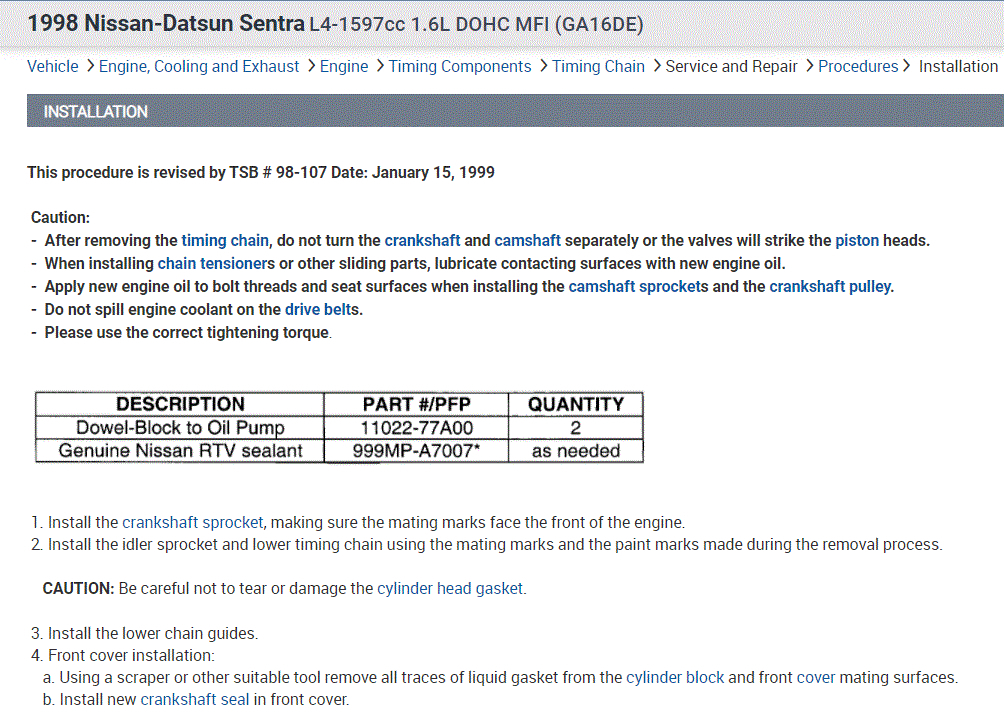Open the camshaft link in caution
Viewport: 1004px width, 725px height.
pyautogui.click(x=527, y=241)
